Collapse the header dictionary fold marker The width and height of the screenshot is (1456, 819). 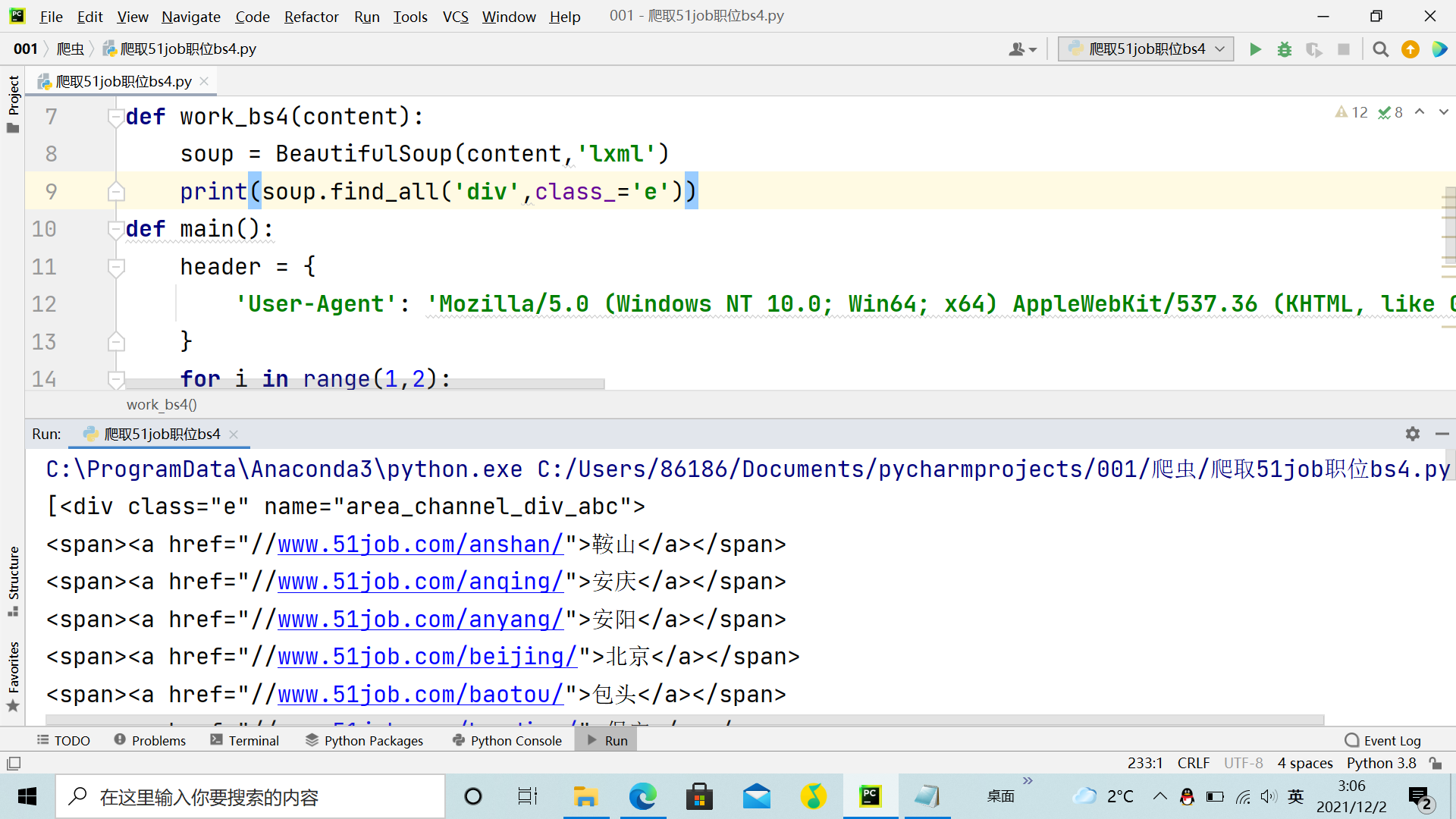116,267
